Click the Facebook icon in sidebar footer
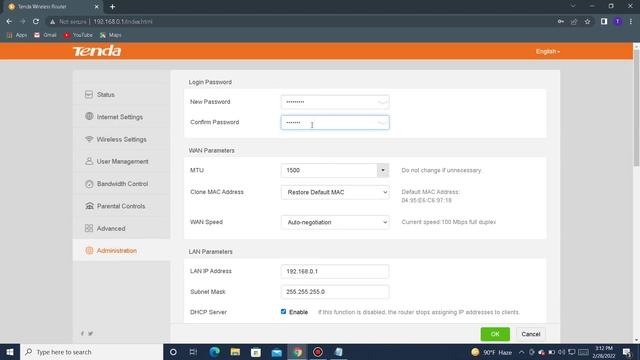 coord(82,333)
